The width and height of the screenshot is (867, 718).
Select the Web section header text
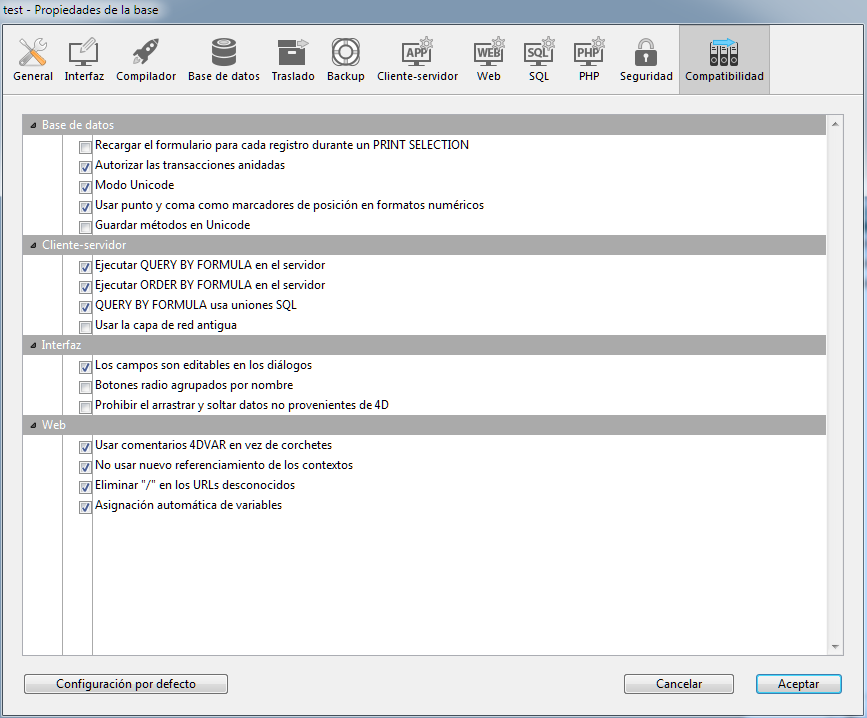[54, 425]
